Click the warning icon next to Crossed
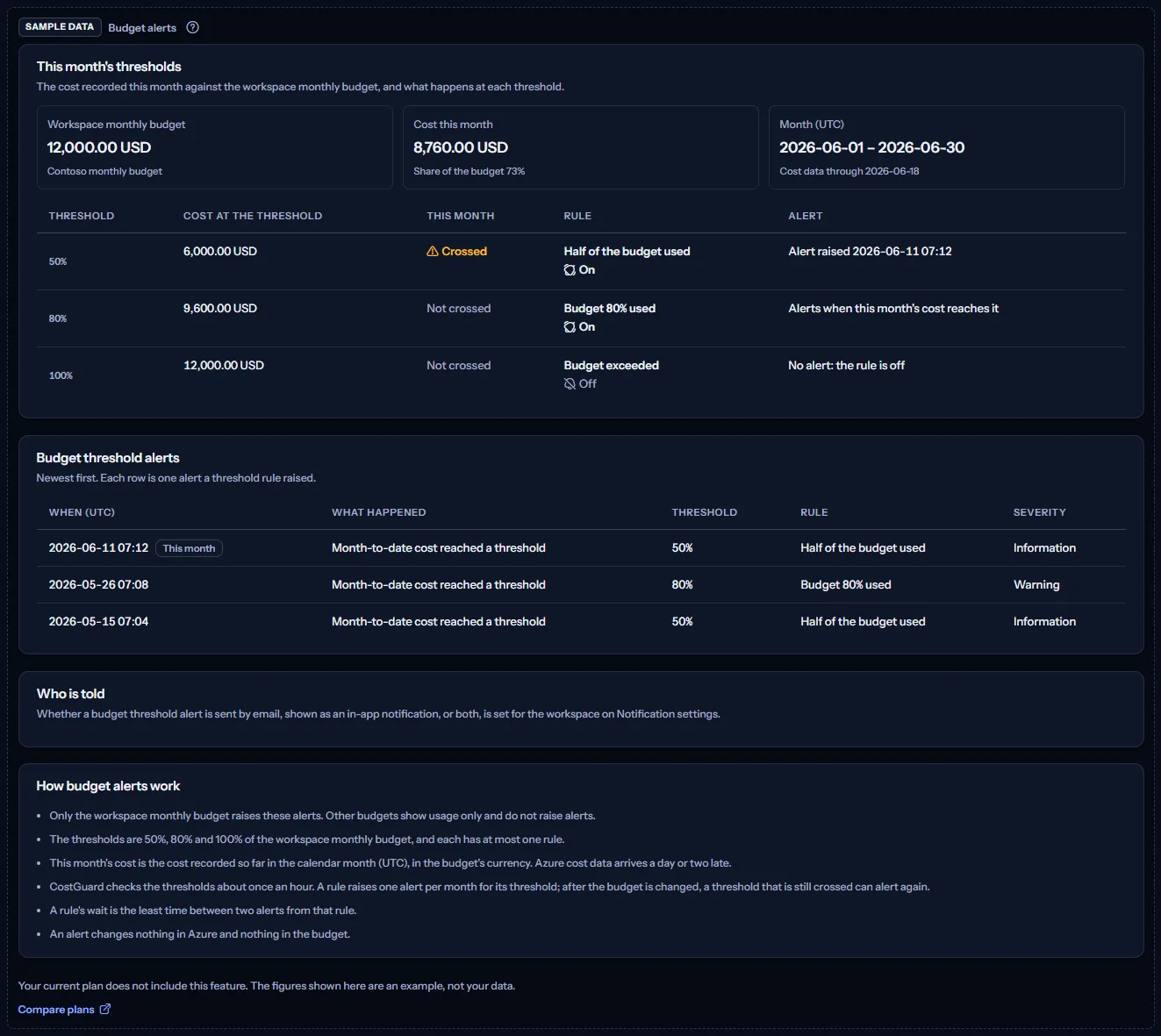The width and height of the screenshot is (1161, 1036). [x=433, y=252]
